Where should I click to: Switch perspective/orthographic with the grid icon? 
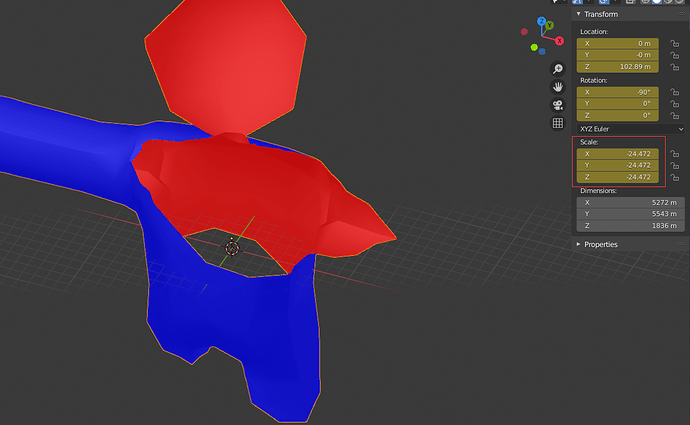click(558, 123)
